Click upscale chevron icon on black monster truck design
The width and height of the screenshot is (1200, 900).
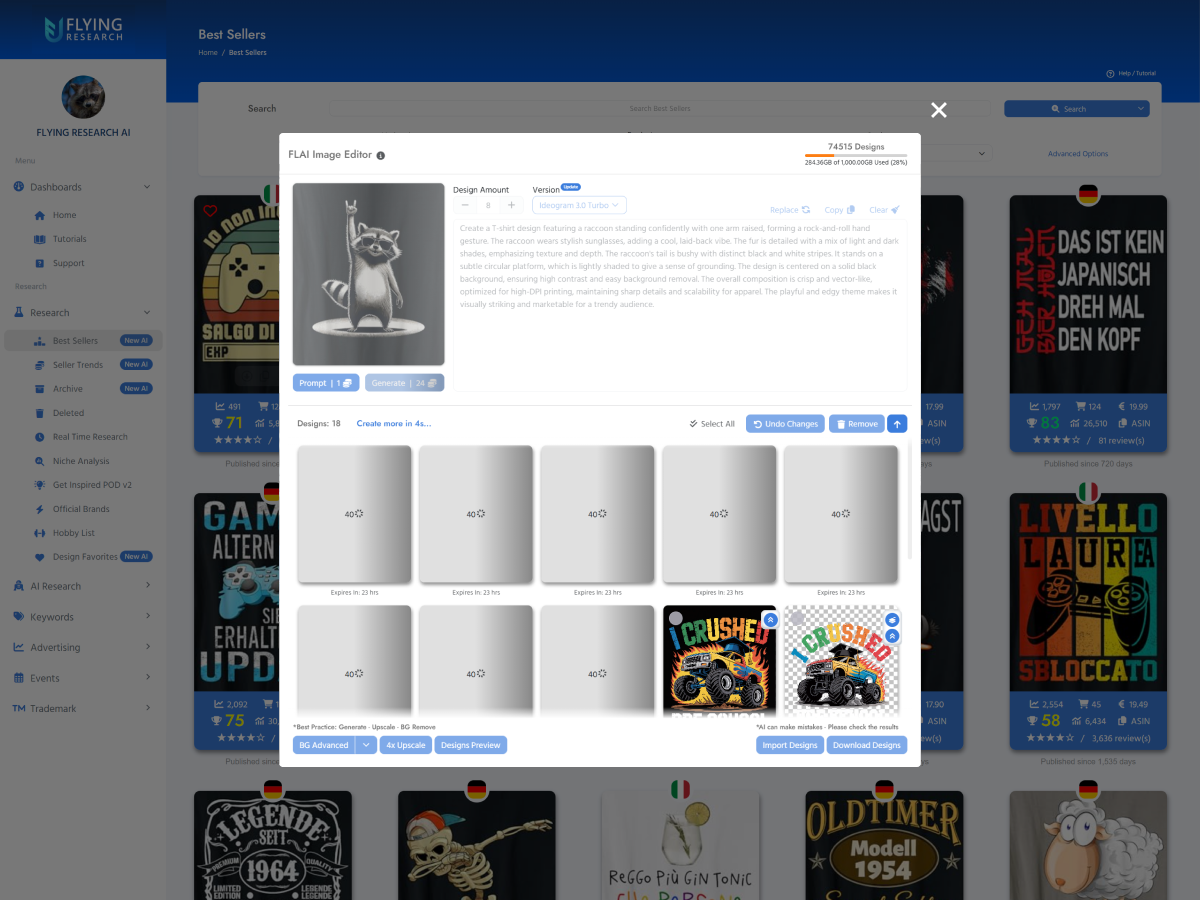coord(770,620)
